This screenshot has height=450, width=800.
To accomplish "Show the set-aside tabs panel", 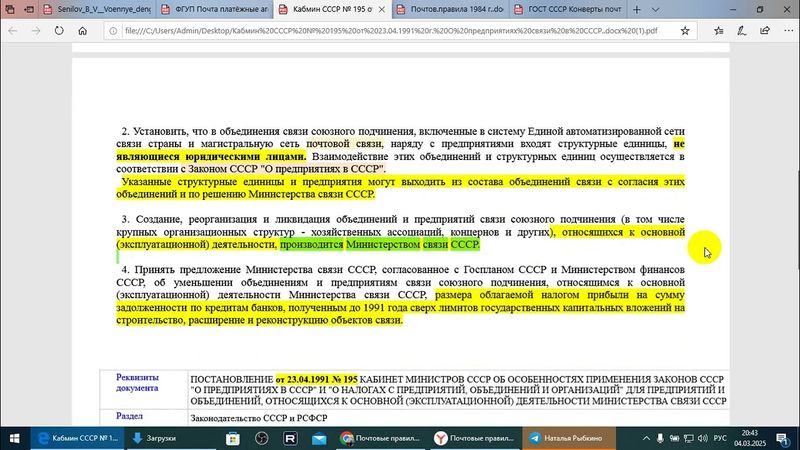I will [x=10, y=9].
